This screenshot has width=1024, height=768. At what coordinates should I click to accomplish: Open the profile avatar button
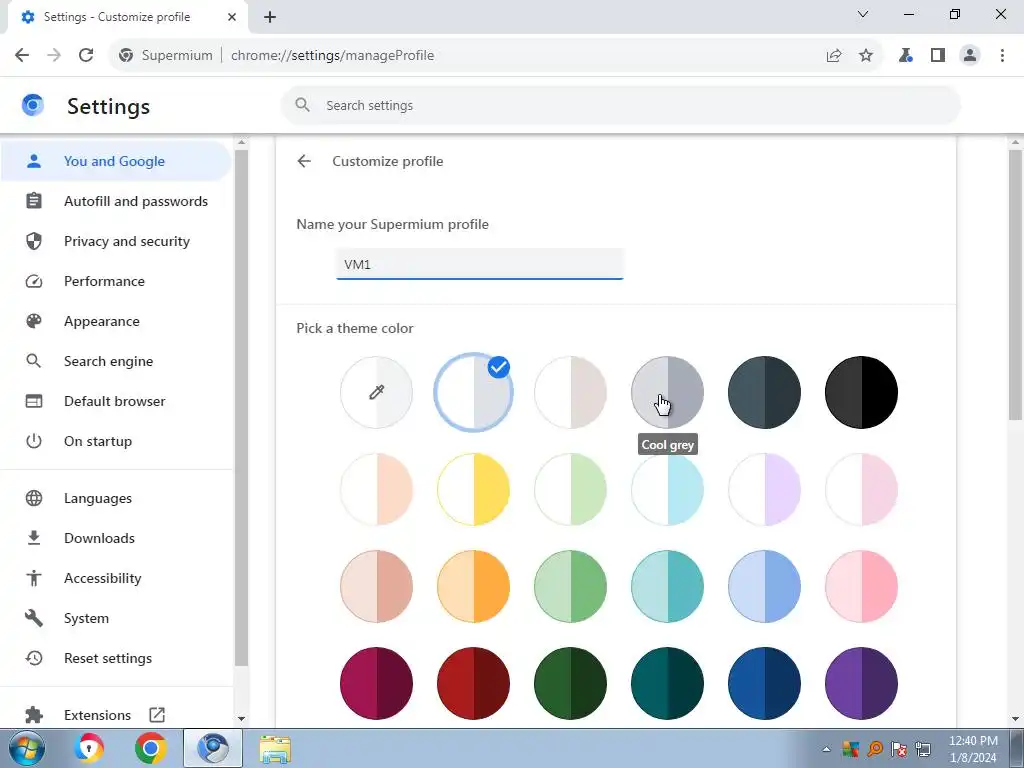pos(970,56)
